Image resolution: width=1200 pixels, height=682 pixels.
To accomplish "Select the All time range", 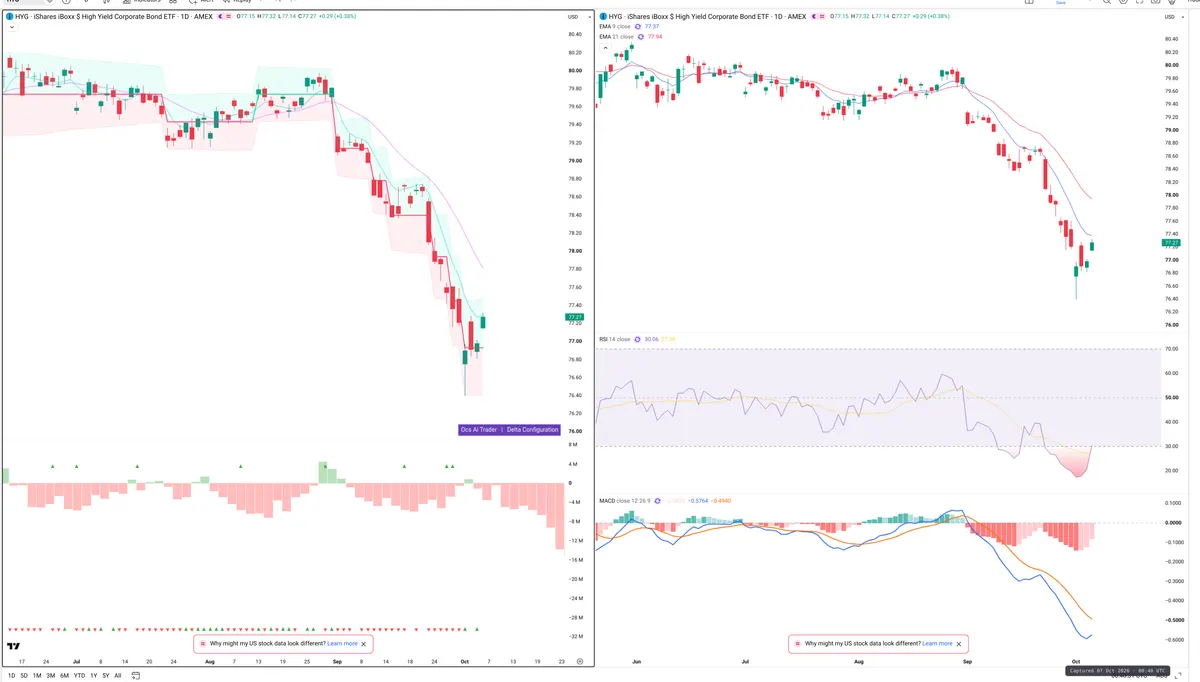I will pos(118,676).
